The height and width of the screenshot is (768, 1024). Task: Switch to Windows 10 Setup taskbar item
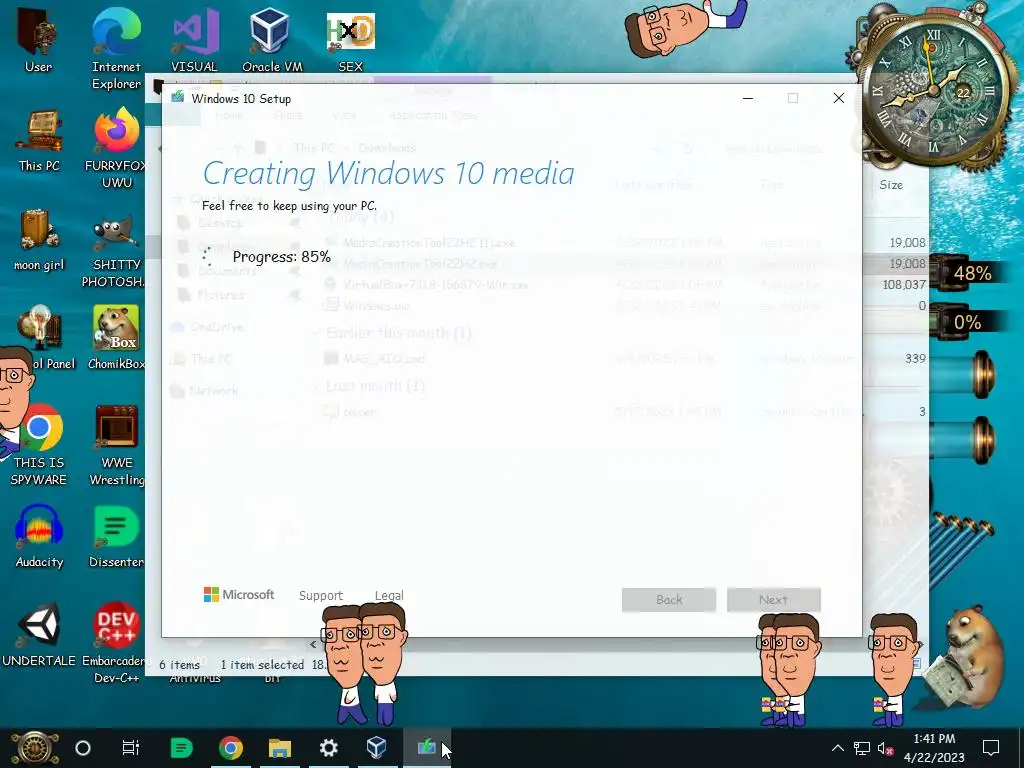click(426, 748)
